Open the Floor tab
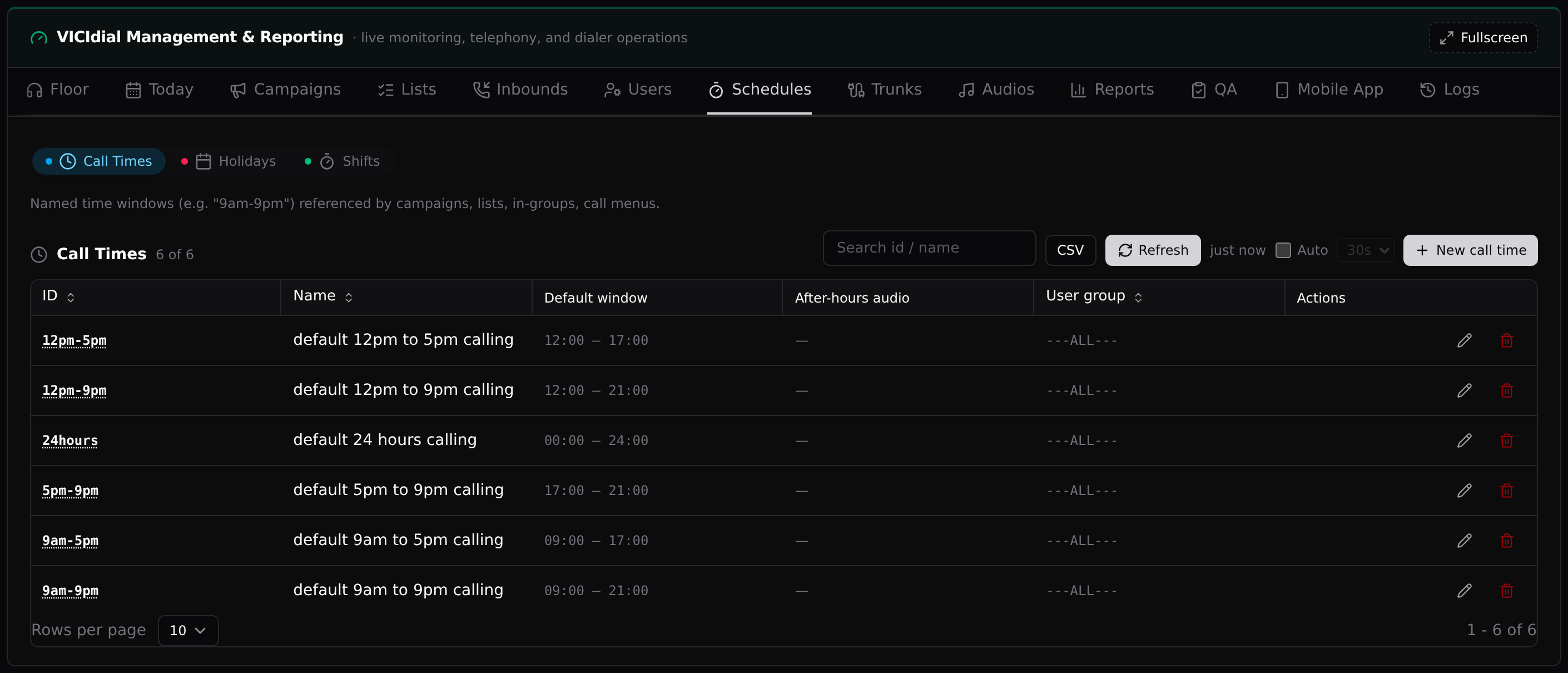This screenshot has height=673, width=1568. click(58, 90)
